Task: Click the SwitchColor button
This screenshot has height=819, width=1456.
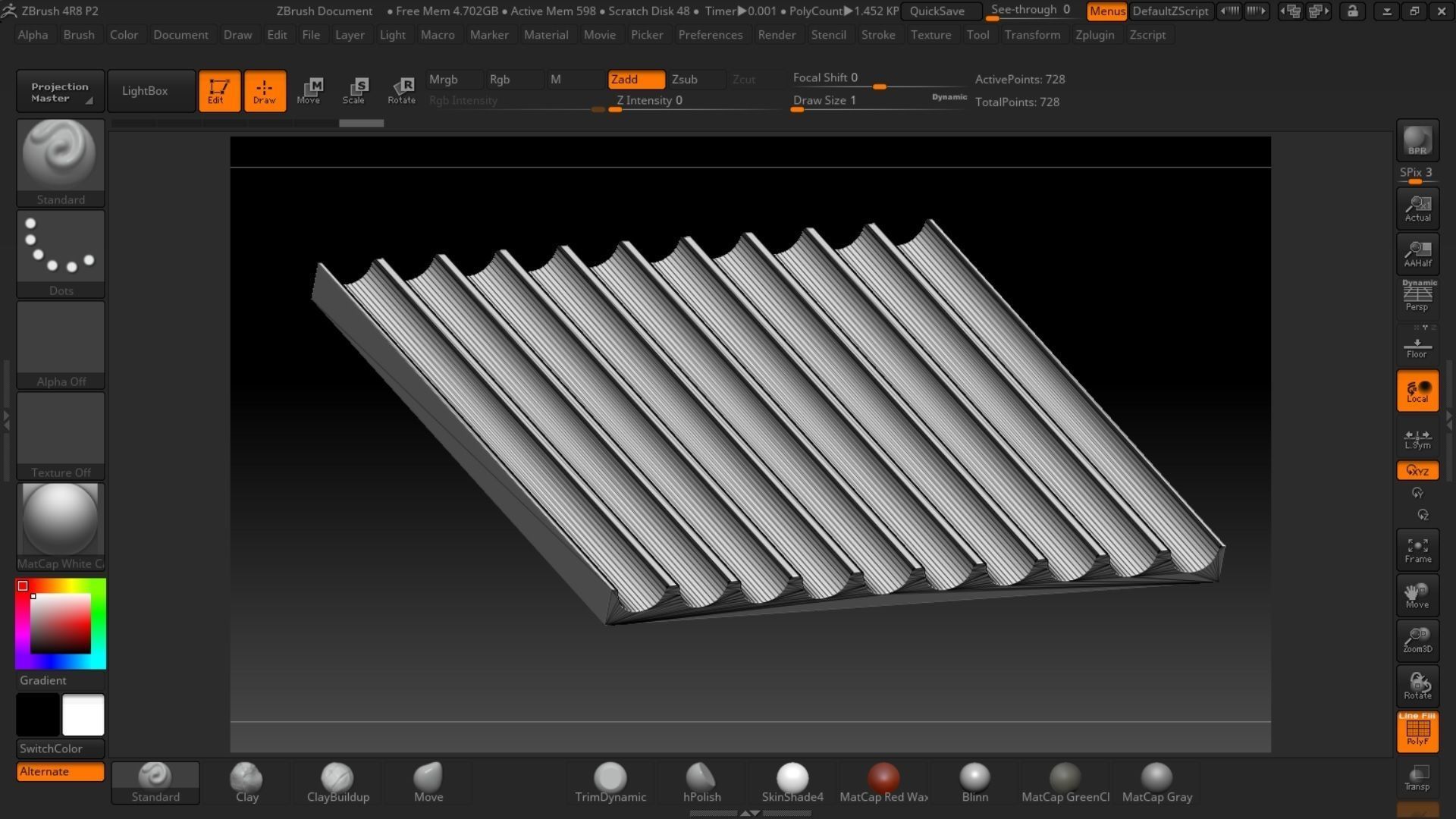Action: click(x=61, y=748)
